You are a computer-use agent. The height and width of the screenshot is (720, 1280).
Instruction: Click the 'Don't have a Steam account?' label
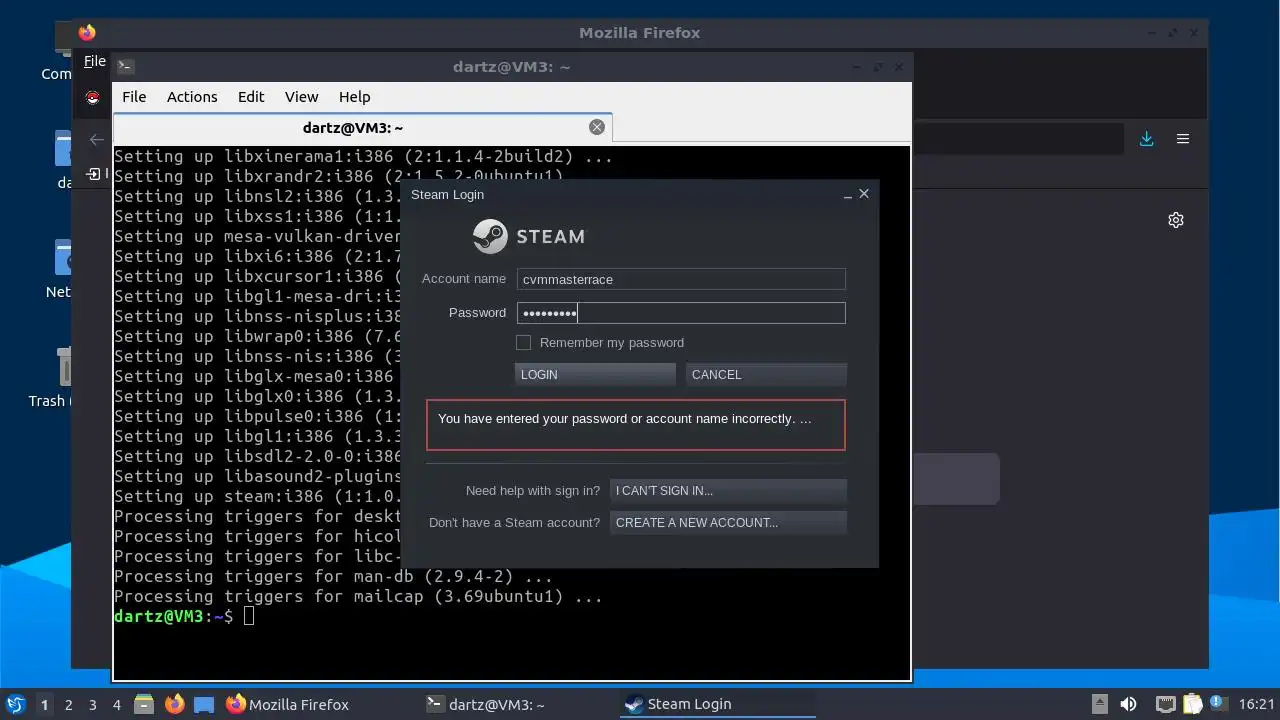click(x=514, y=523)
